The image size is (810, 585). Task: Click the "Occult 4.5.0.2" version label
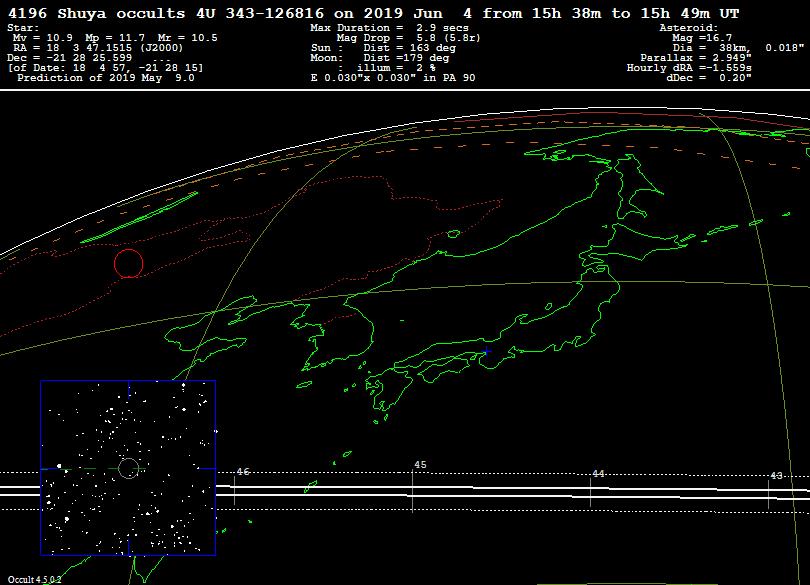(x=34, y=579)
